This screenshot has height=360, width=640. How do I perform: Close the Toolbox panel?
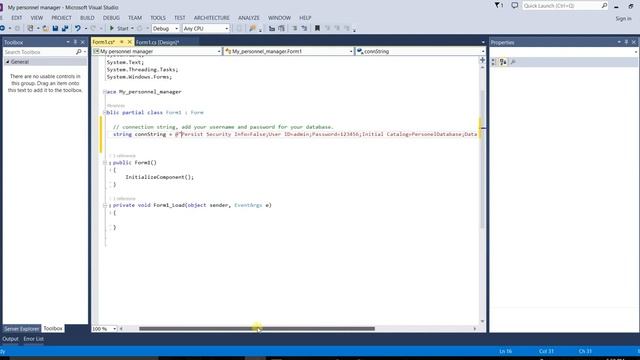[82, 42]
